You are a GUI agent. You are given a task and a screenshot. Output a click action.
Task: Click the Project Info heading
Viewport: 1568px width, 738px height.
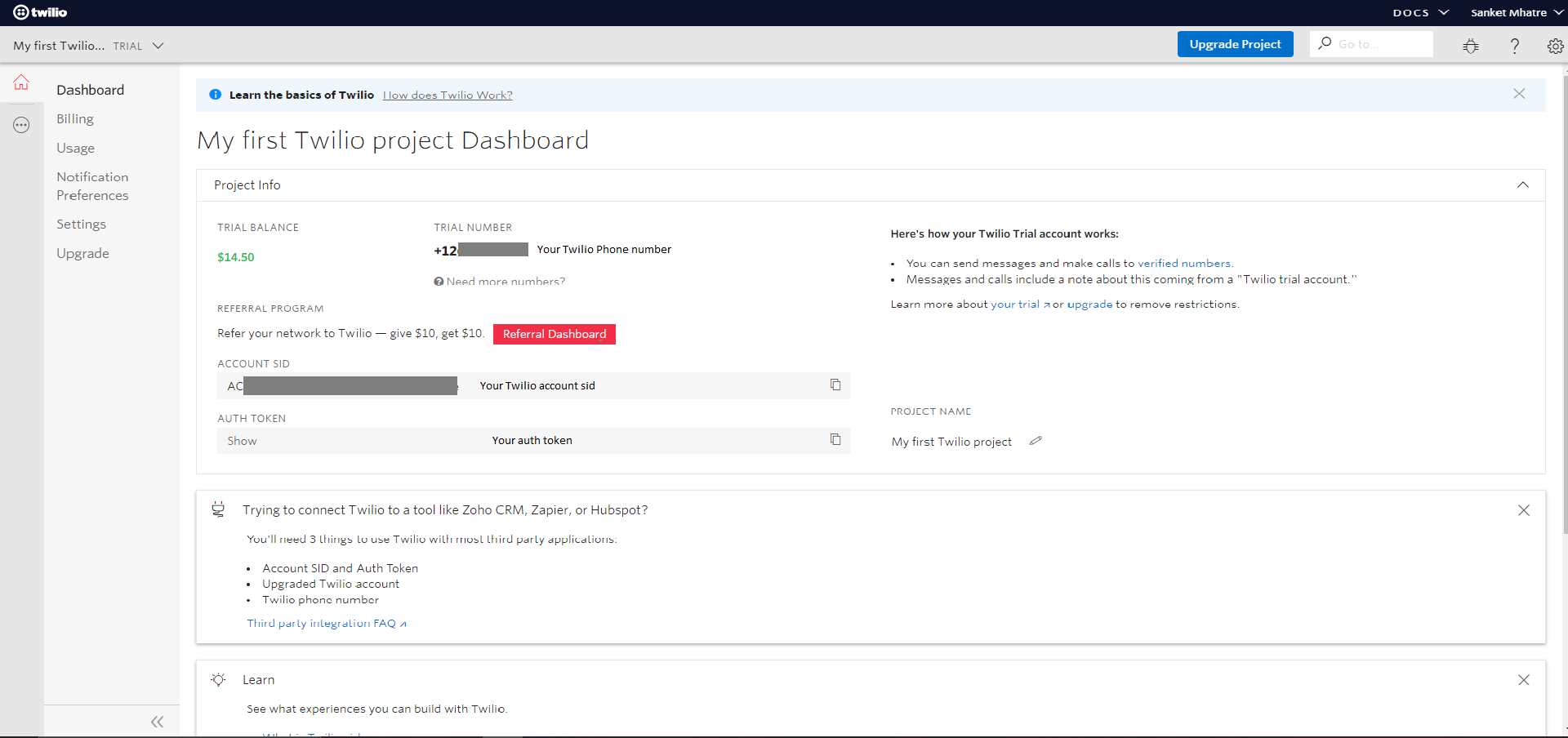pyautogui.click(x=247, y=185)
